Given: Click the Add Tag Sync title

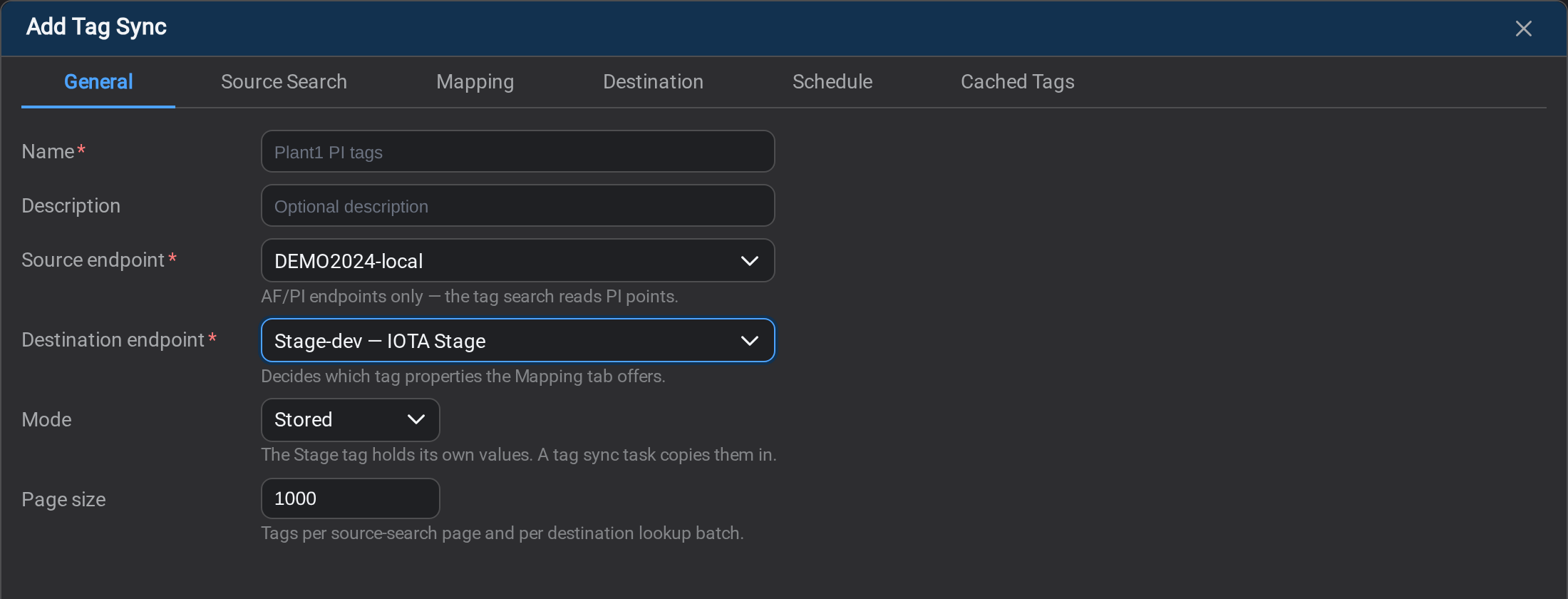Looking at the screenshot, I should [96, 27].
